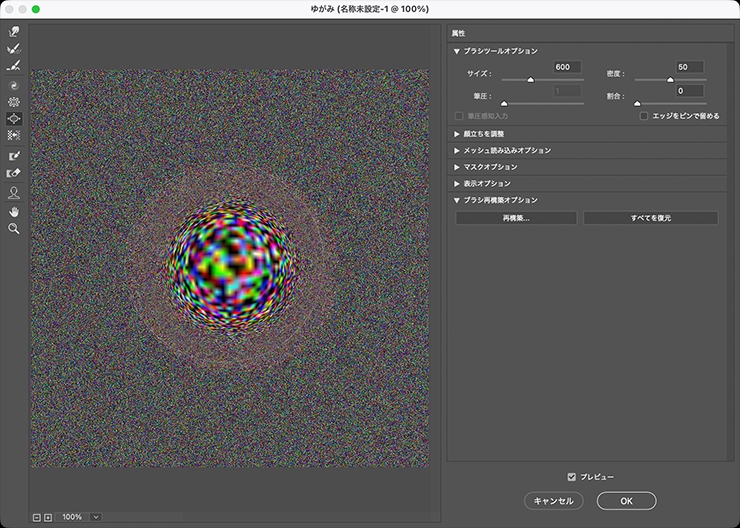Select the Face tool
Screen dimensions: 740x528
pyautogui.click(x=14, y=192)
